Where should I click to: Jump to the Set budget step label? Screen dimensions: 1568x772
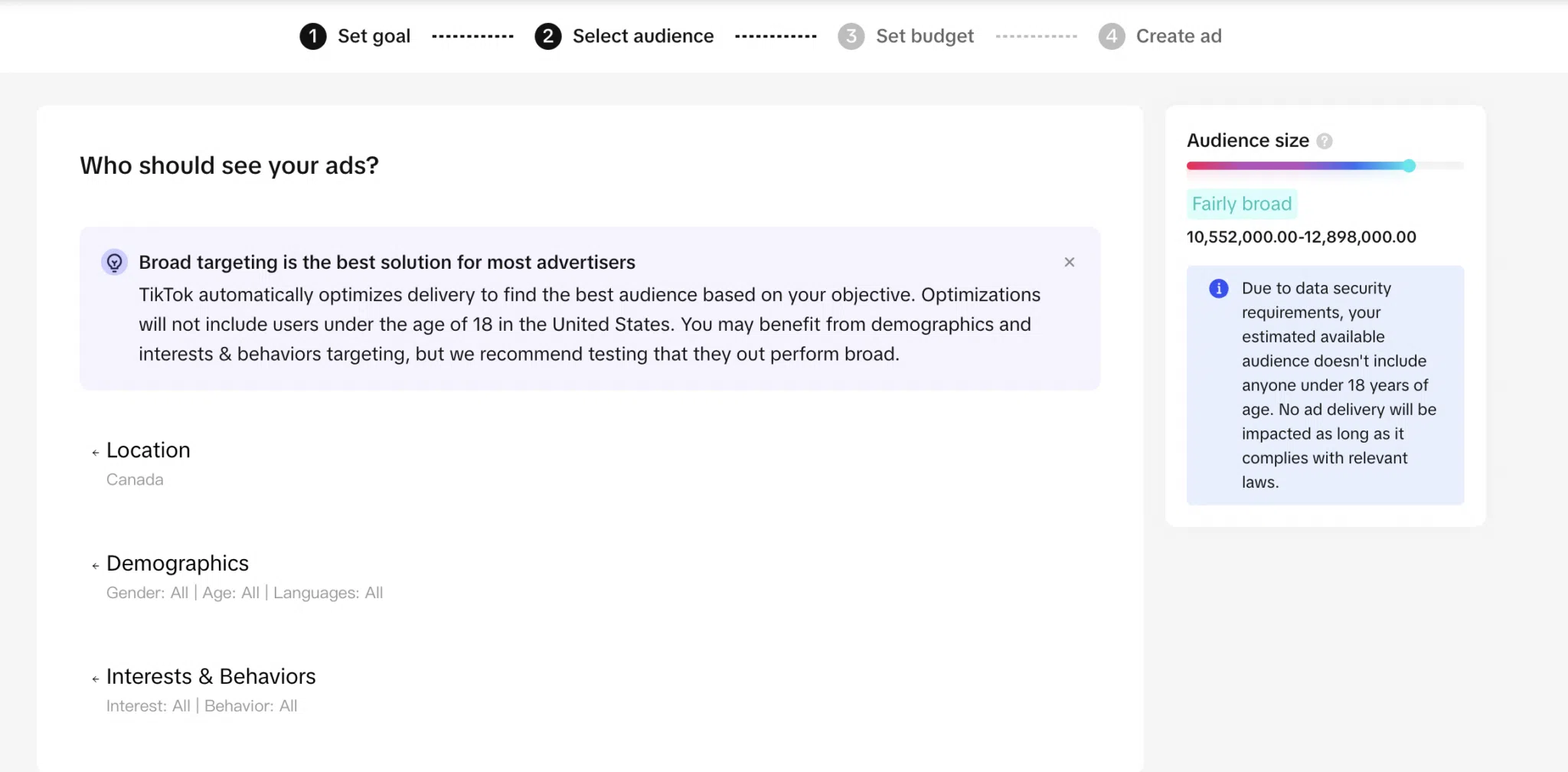(x=925, y=36)
